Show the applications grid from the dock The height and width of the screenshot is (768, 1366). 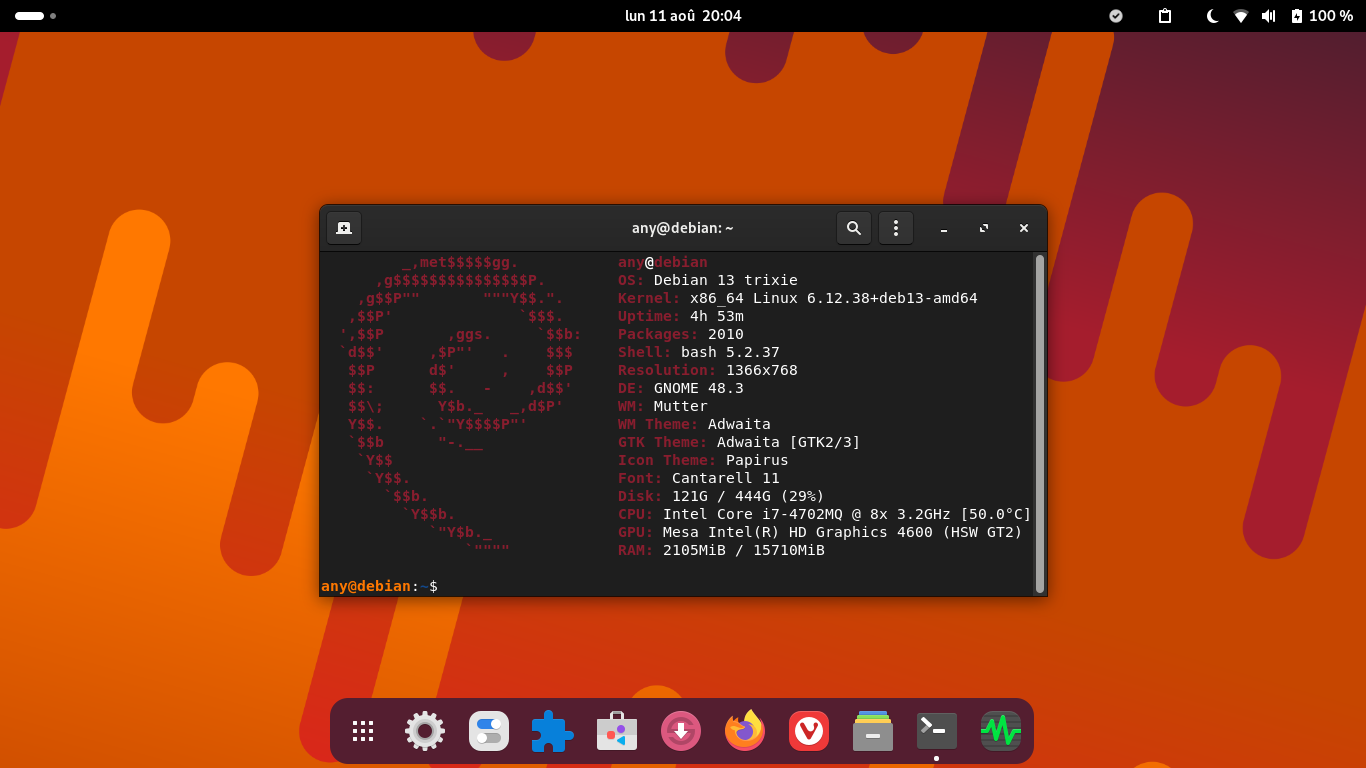coord(363,731)
